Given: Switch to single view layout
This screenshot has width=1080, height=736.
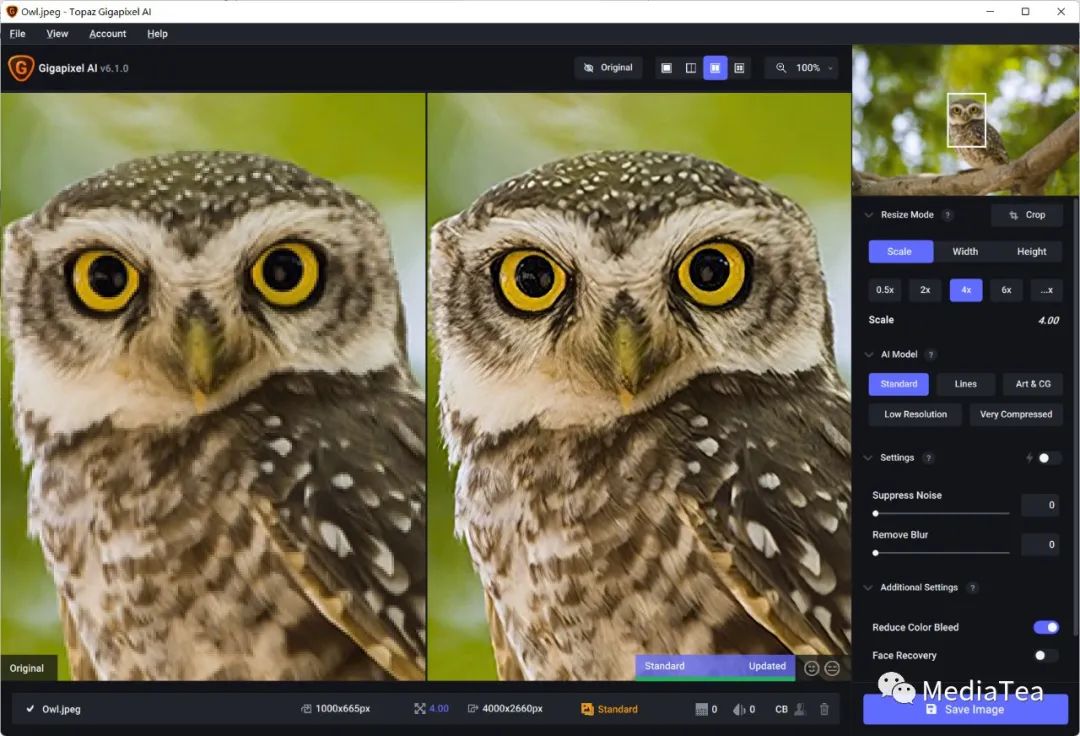Looking at the screenshot, I should 666,67.
